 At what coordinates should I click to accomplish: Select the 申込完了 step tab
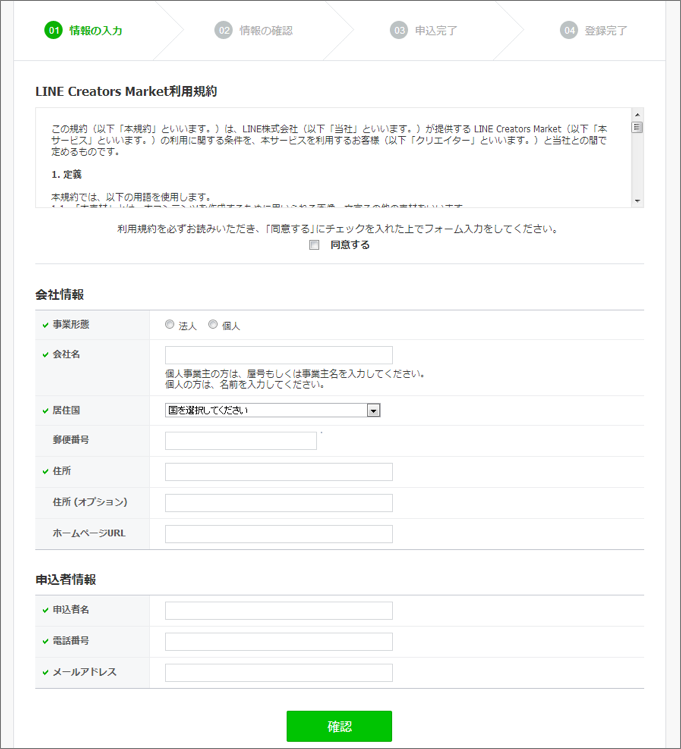click(436, 30)
